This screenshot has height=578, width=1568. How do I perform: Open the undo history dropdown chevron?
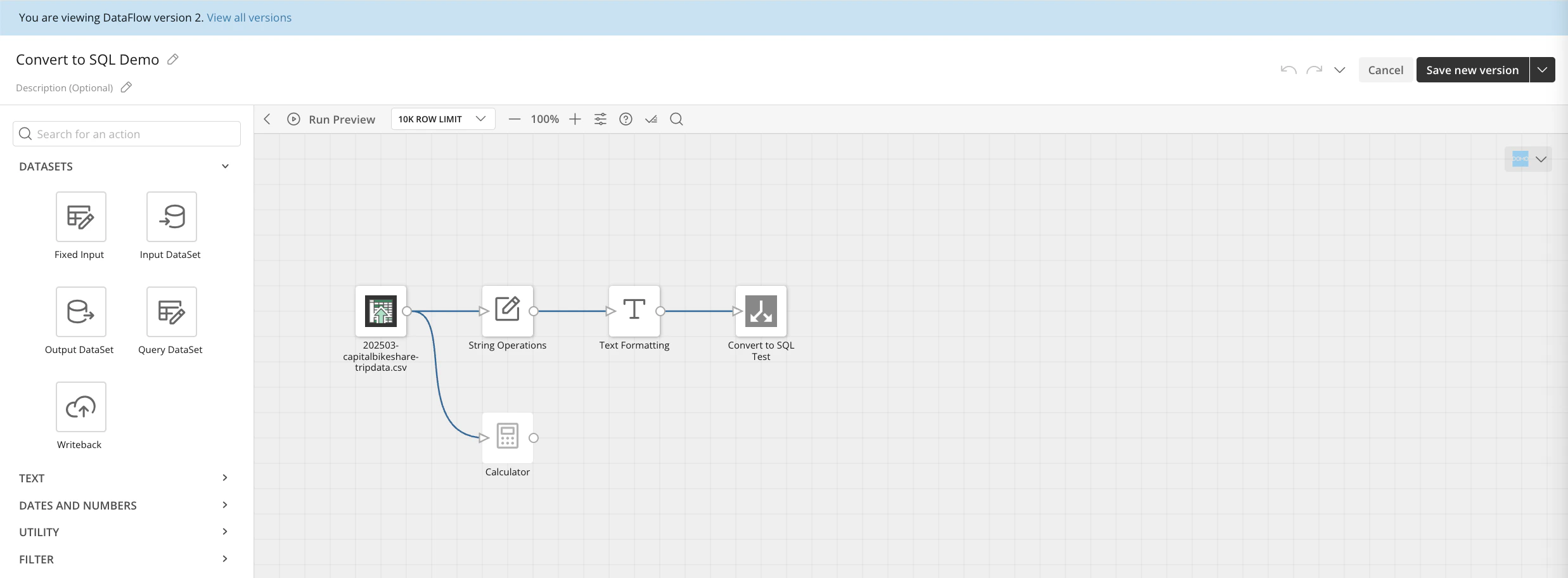[x=1340, y=70]
